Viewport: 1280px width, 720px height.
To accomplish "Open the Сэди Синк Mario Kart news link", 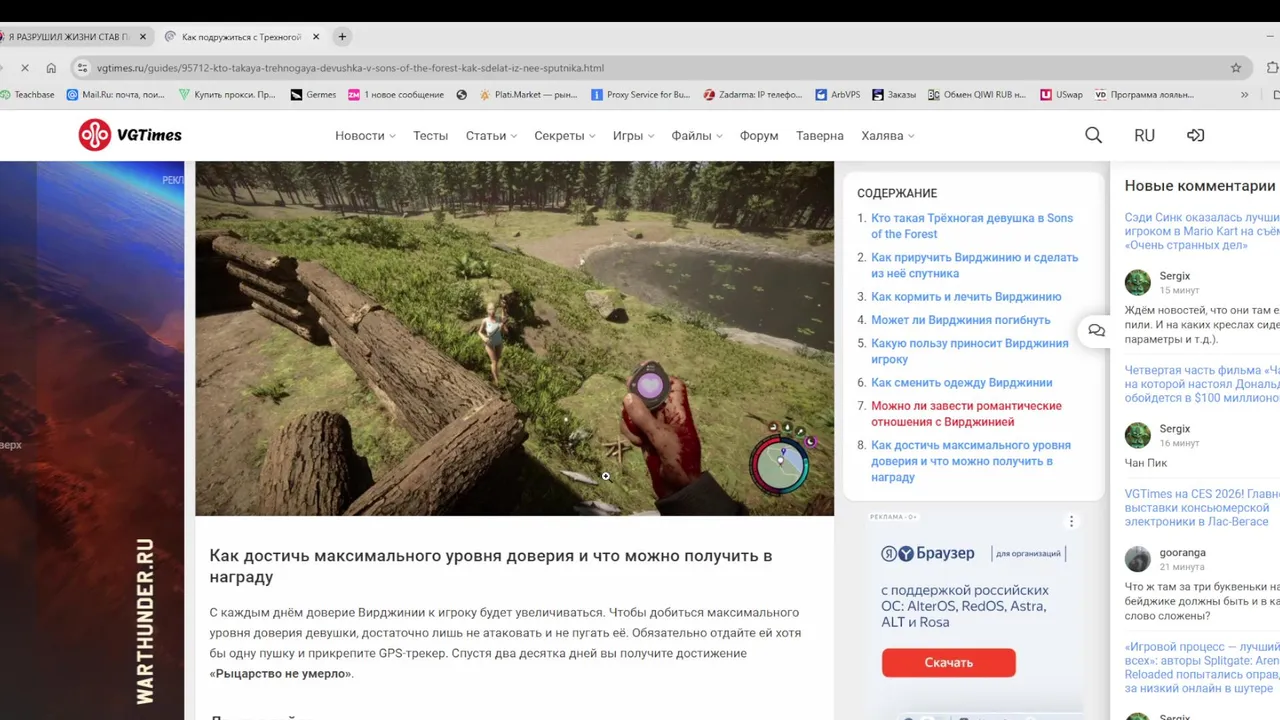I will pos(1202,231).
